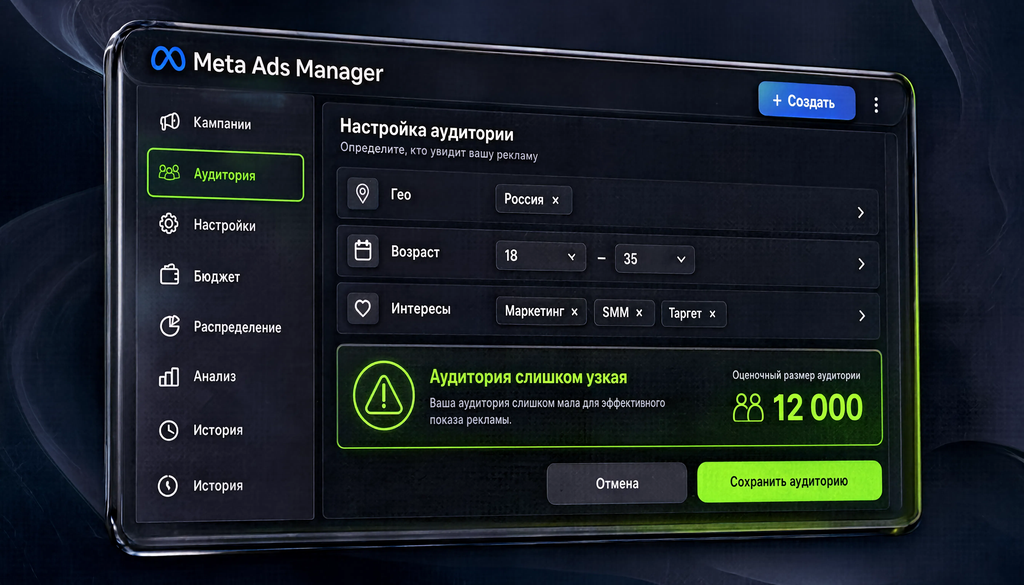
Task: Select the Аудитория people icon
Action: click(169, 172)
